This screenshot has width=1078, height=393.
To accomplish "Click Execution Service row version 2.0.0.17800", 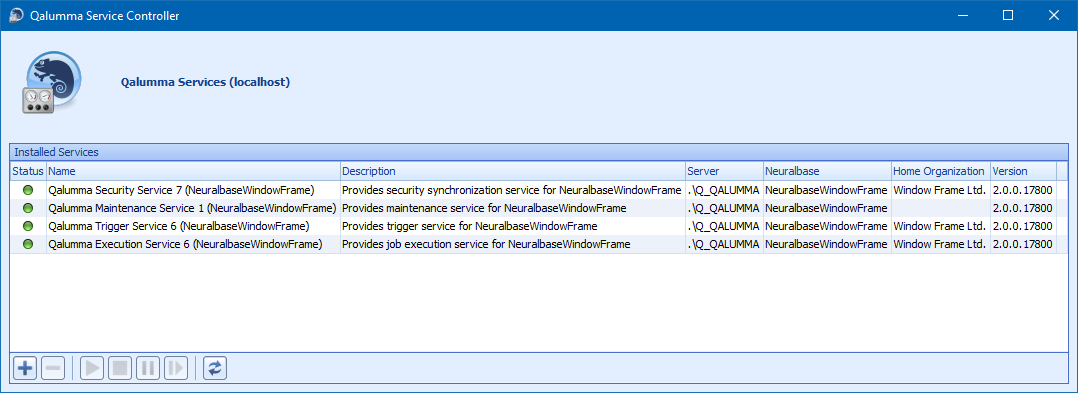I will 1022,244.
